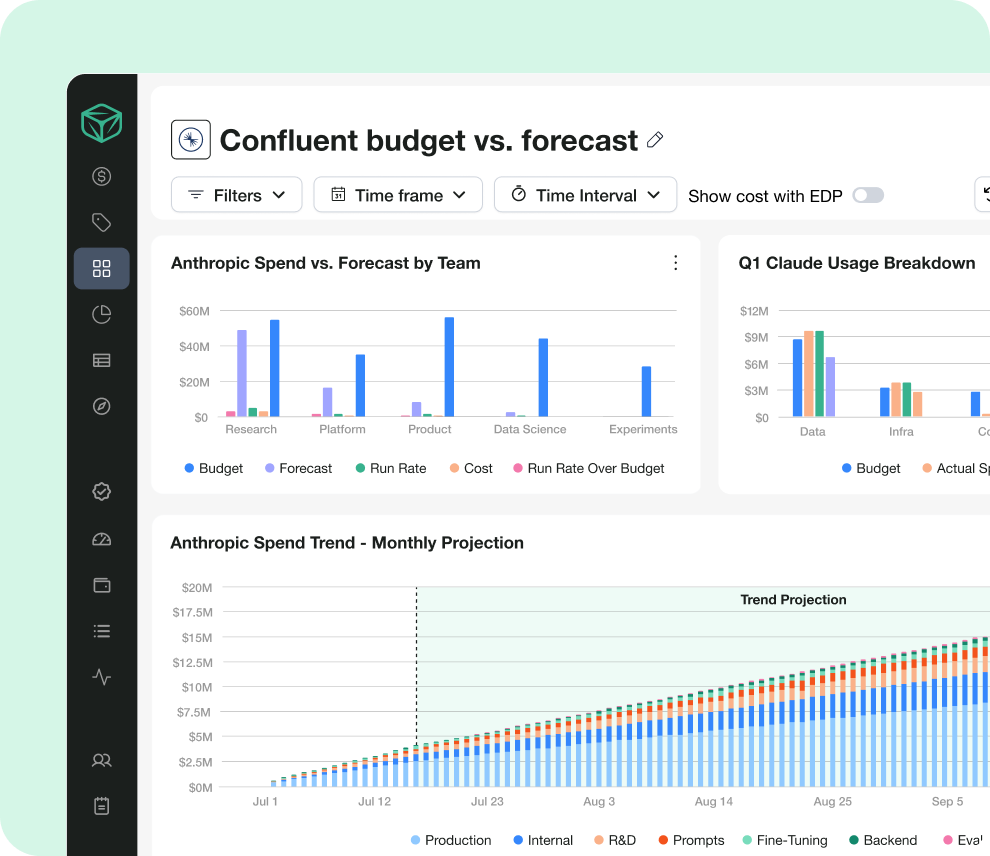Toggle the Internal legend item
Image resolution: width=990 pixels, height=856 pixels.
543,840
